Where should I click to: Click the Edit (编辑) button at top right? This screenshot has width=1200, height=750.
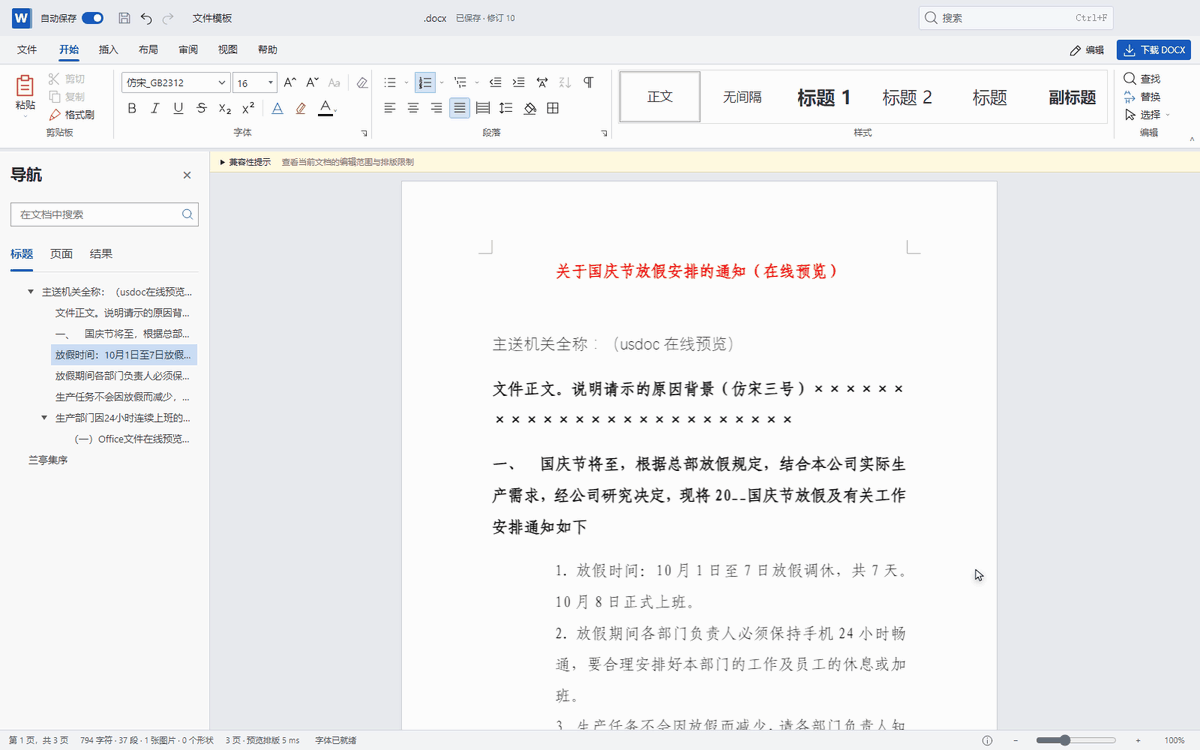[1087, 50]
